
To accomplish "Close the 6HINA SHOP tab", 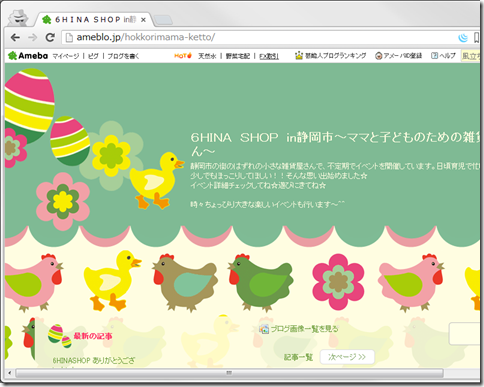I will (x=143, y=20).
